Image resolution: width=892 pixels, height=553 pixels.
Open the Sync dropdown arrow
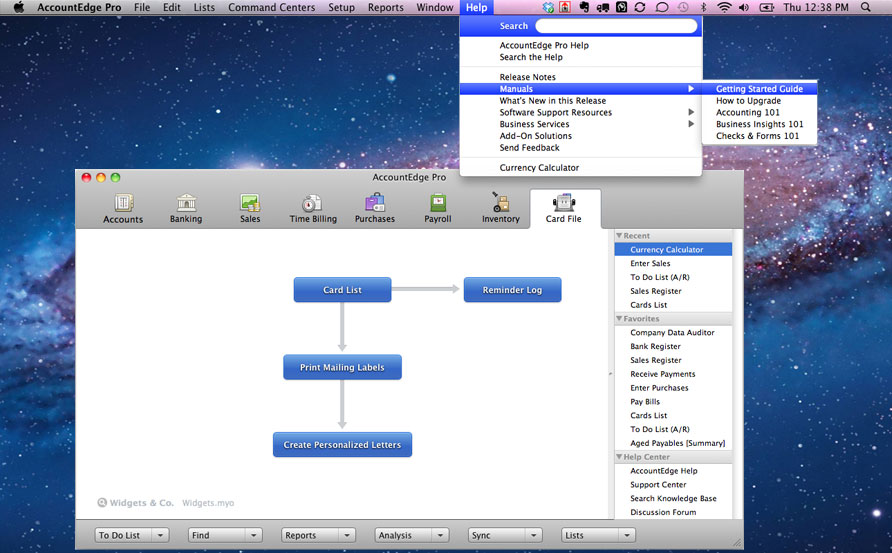coord(534,535)
